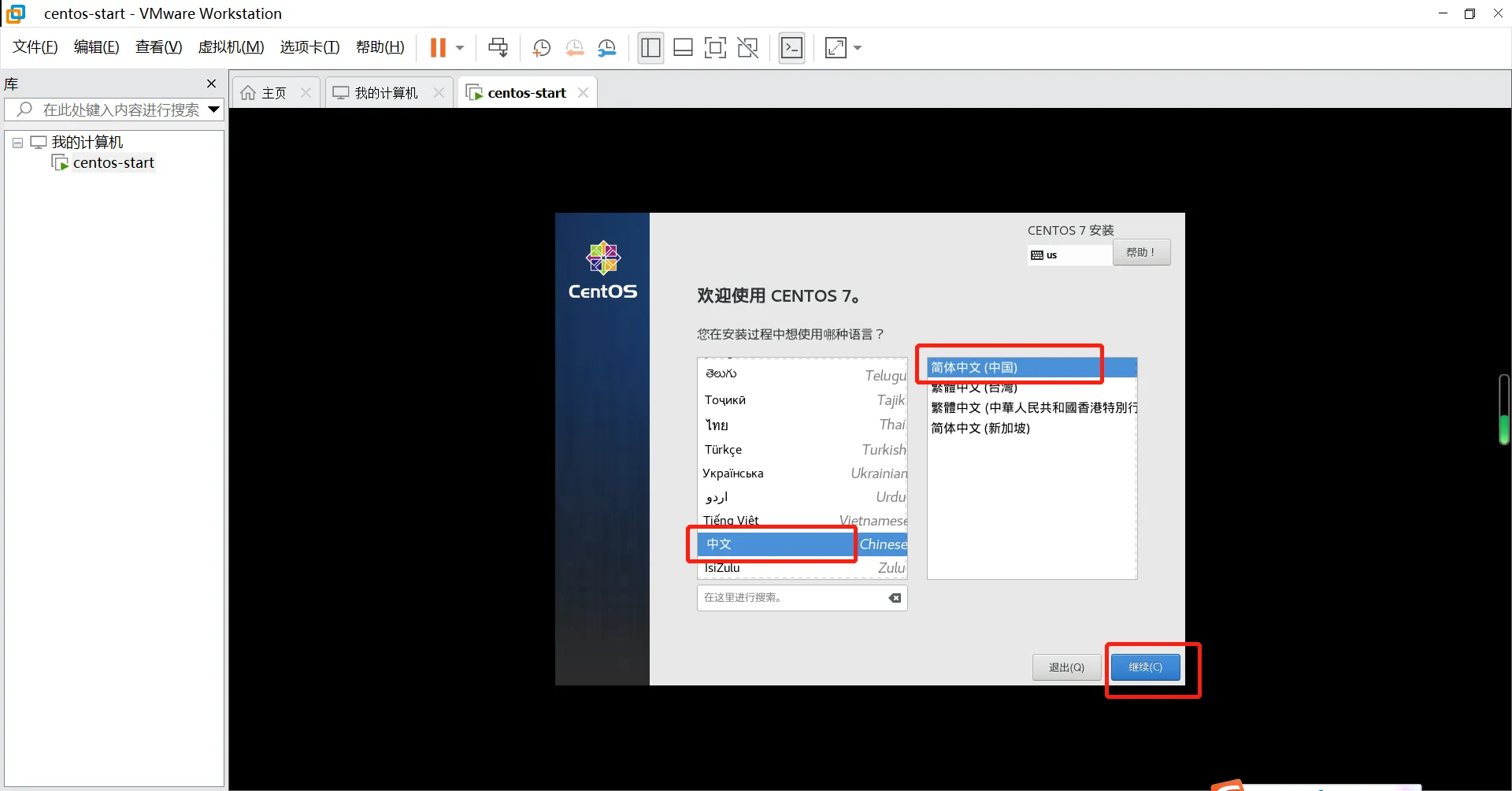Pause the virtual machine
This screenshot has height=791, width=1512.
pyautogui.click(x=438, y=48)
